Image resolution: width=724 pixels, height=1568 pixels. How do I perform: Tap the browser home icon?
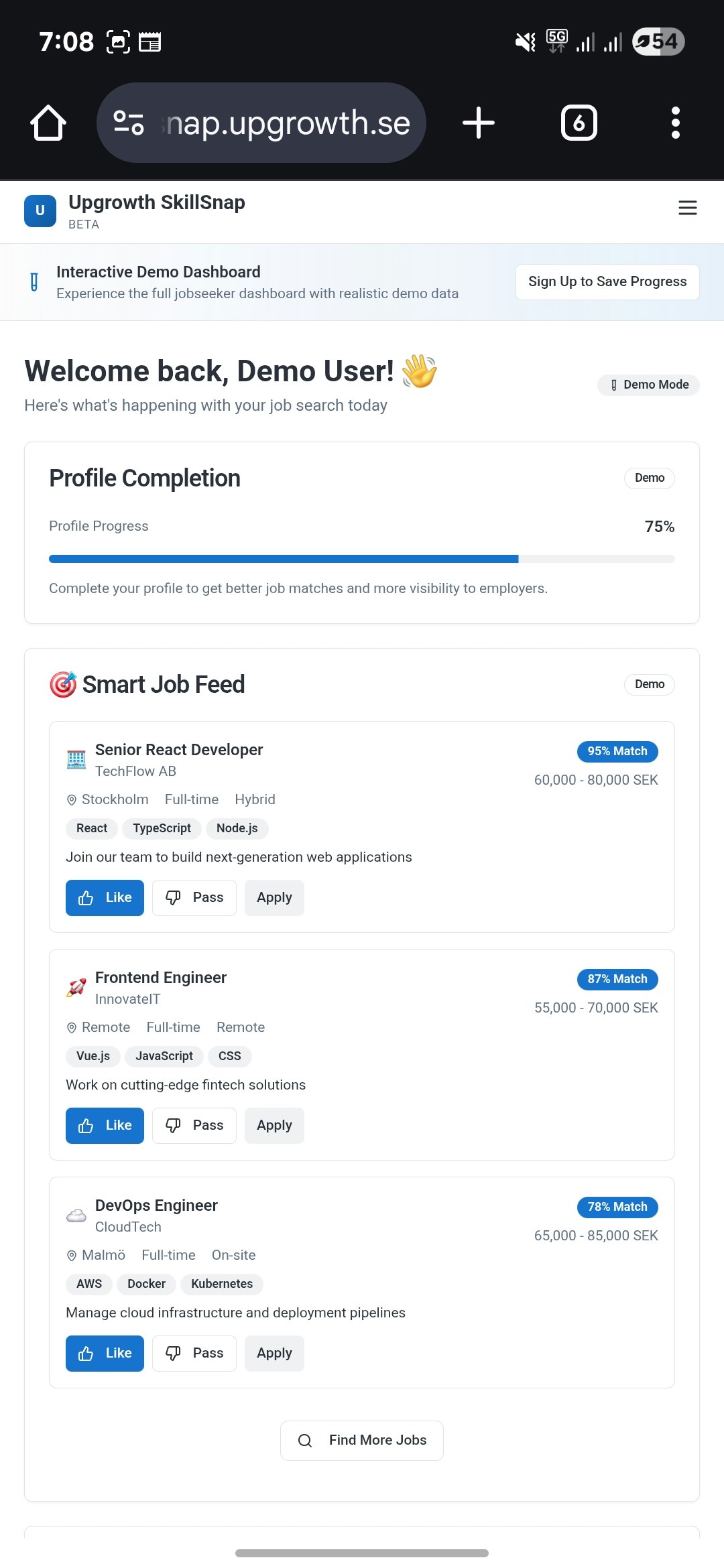click(x=48, y=123)
